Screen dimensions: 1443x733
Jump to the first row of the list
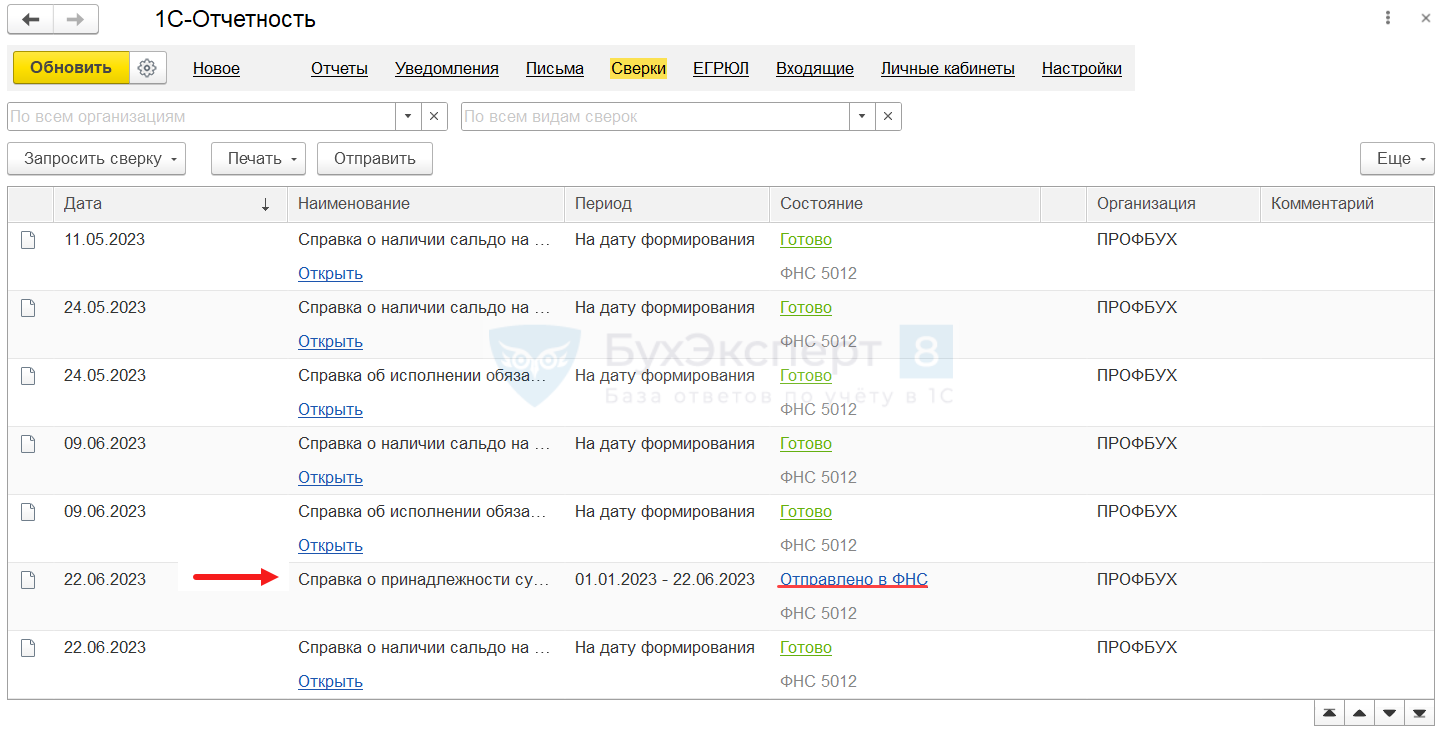pos(1329,713)
